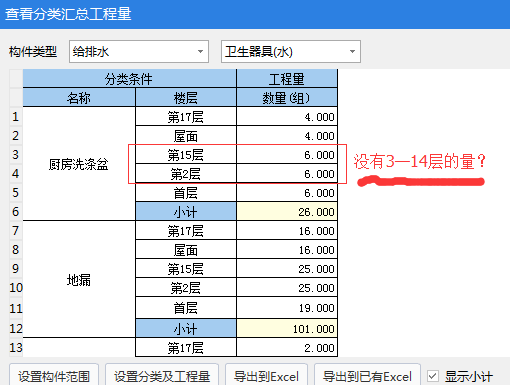Open the 卫生器具(水) dropdown
The width and height of the screenshot is (510, 387).
[291, 51]
